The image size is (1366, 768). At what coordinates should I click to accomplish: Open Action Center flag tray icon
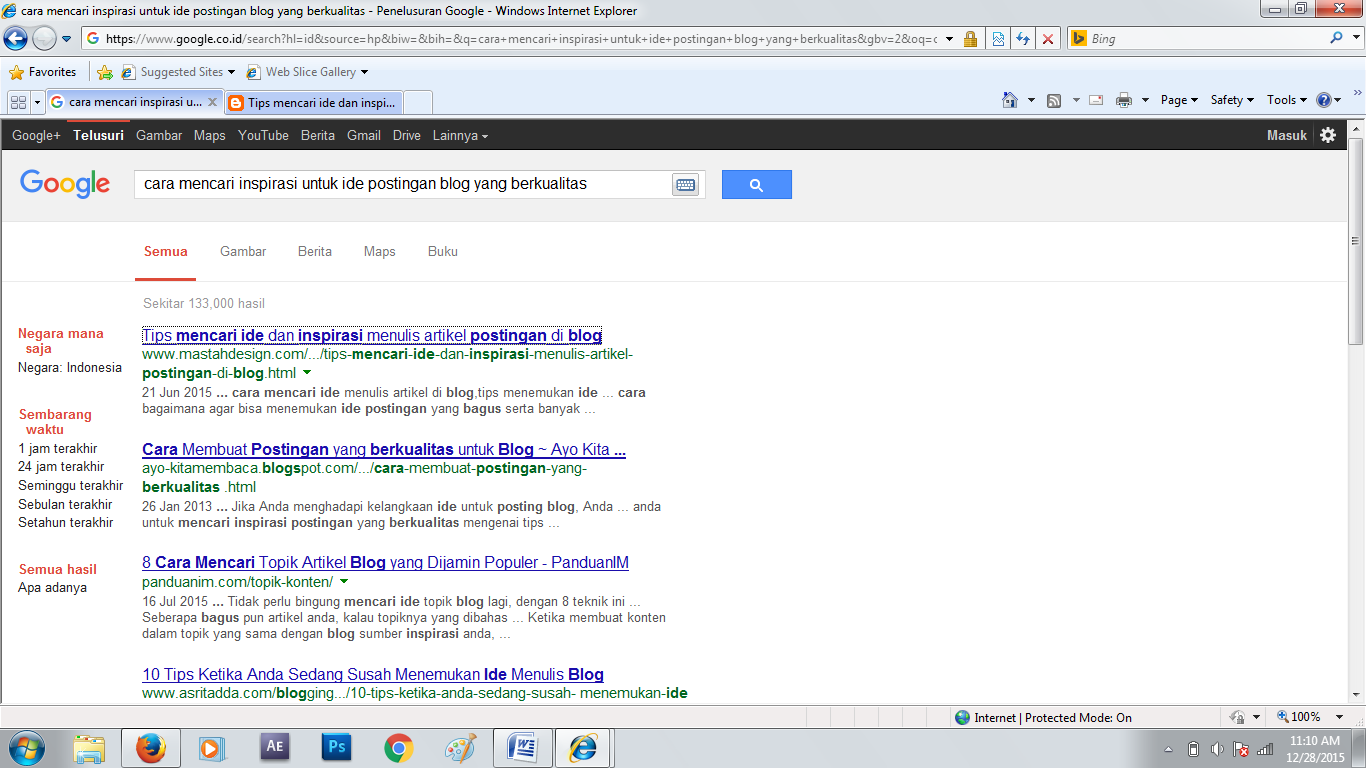(1241, 749)
